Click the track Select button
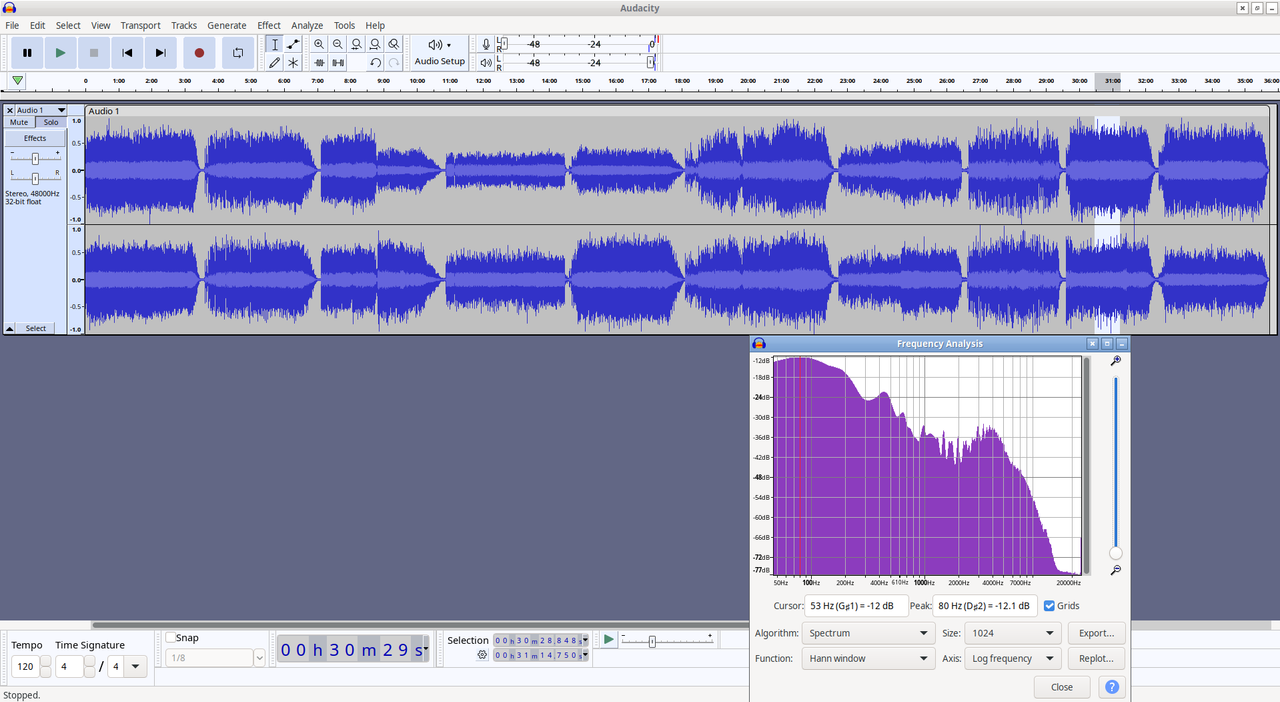The height and width of the screenshot is (702, 1280). [36, 328]
